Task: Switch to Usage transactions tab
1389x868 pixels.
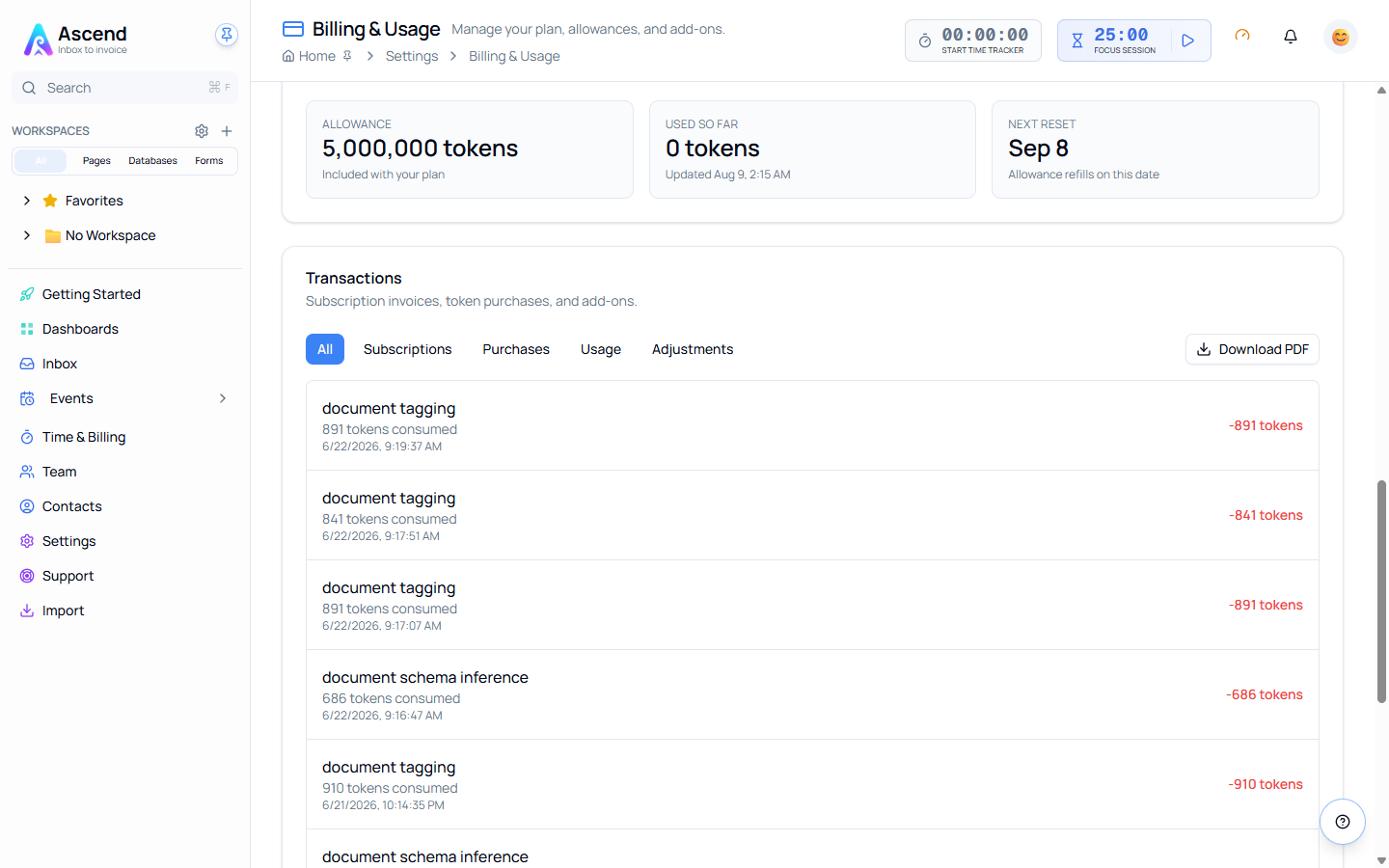Action: 601,349
